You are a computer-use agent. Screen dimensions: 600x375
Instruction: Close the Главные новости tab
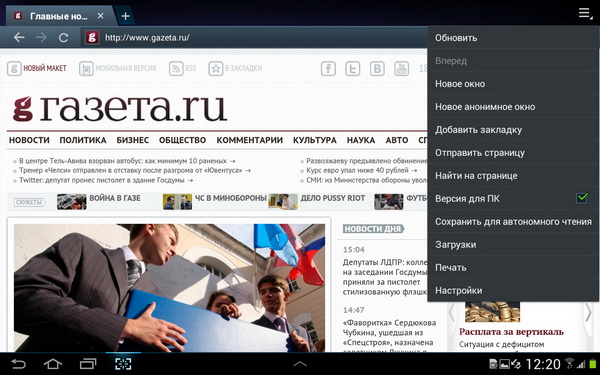pos(100,16)
